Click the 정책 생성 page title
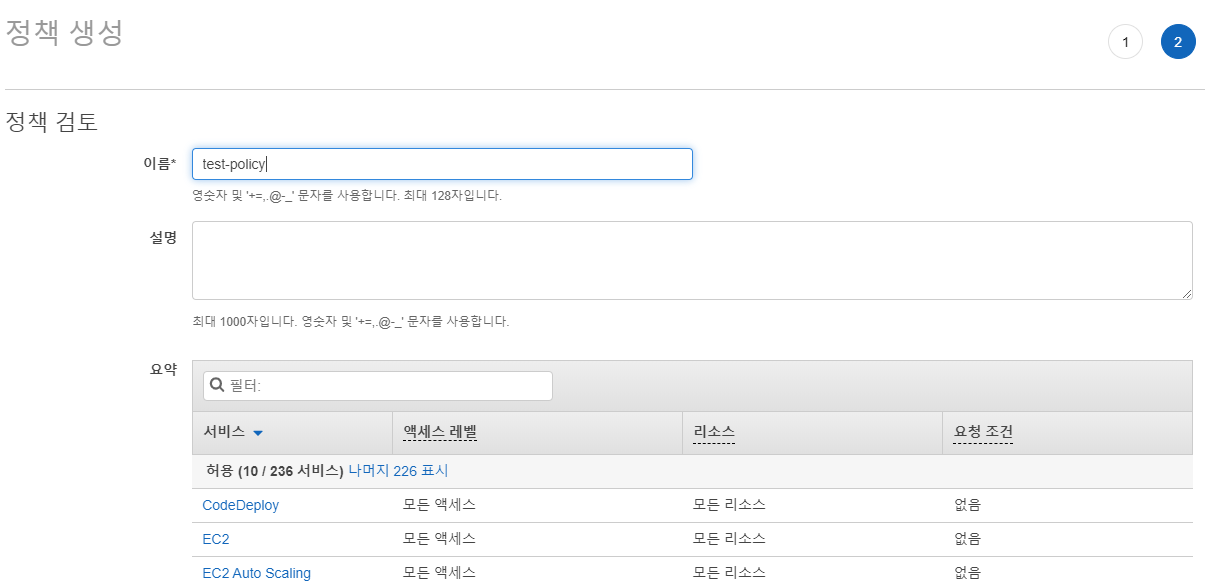 (65, 33)
